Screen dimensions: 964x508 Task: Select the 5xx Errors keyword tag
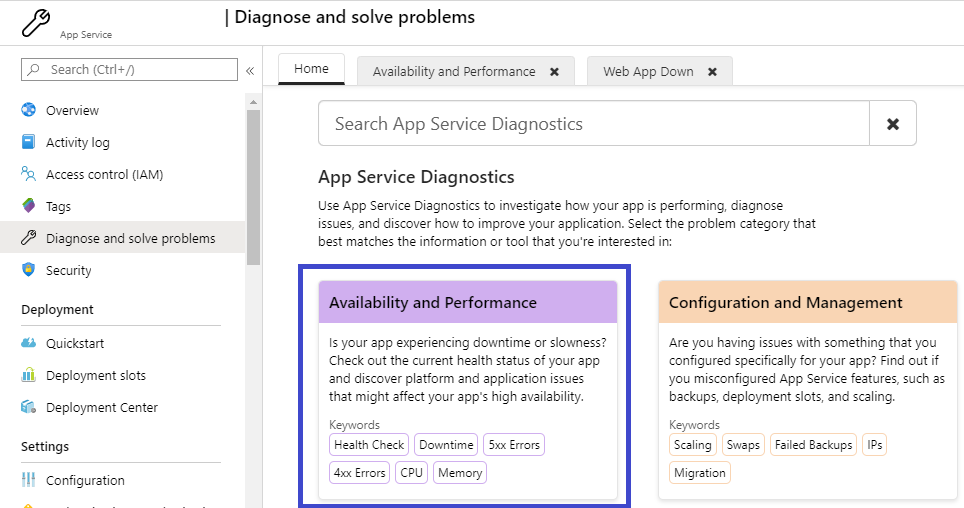tap(514, 445)
